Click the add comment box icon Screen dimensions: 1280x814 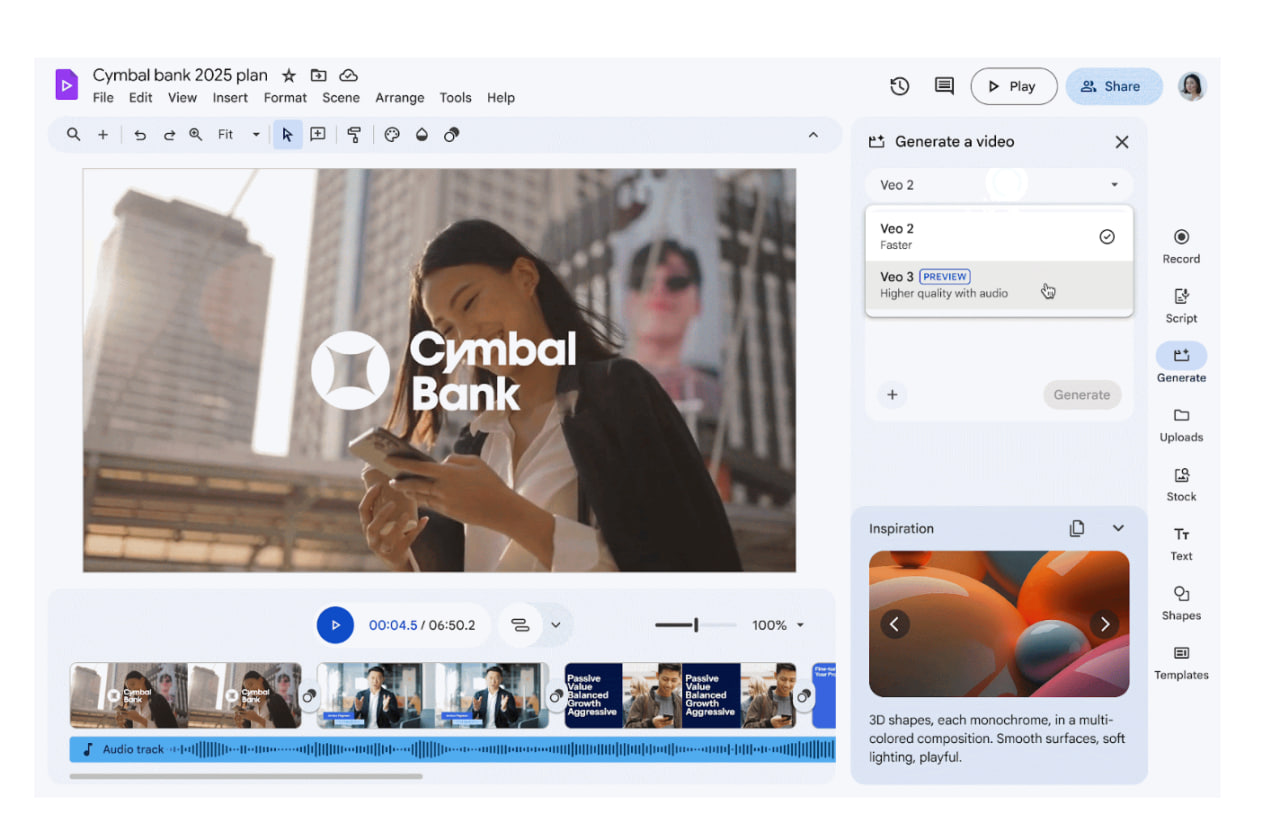click(x=318, y=134)
